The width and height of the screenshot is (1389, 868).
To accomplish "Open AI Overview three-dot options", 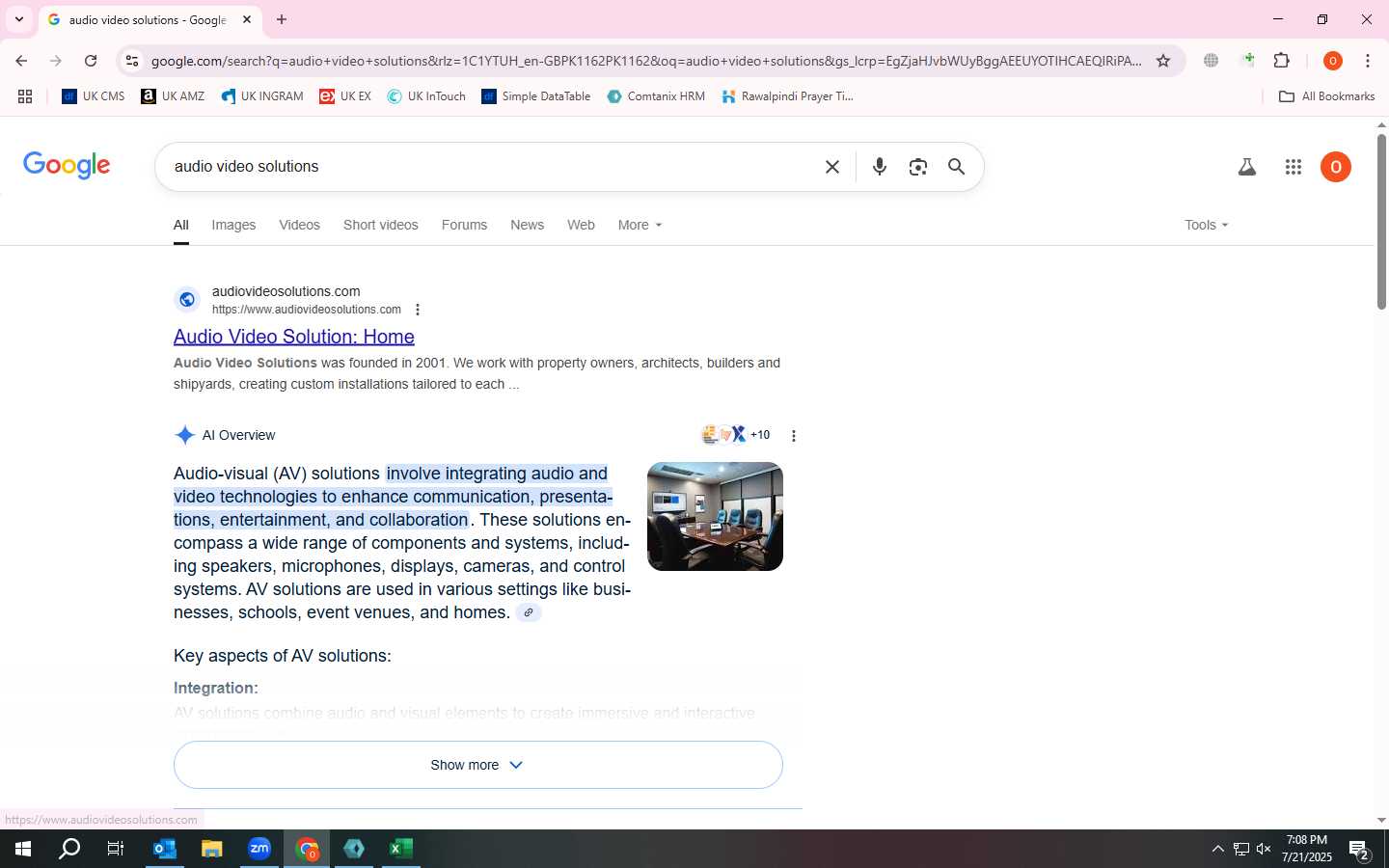I will pos(794,436).
